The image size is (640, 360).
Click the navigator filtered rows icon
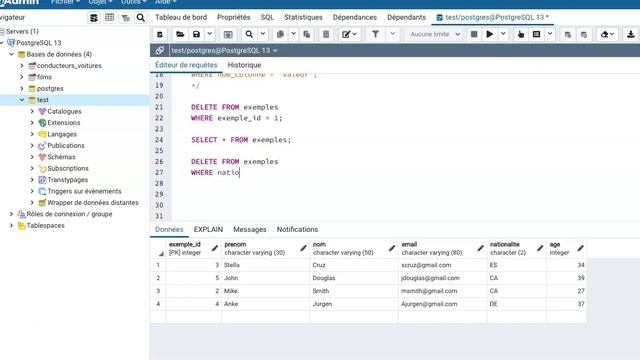(x=125, y=18)
